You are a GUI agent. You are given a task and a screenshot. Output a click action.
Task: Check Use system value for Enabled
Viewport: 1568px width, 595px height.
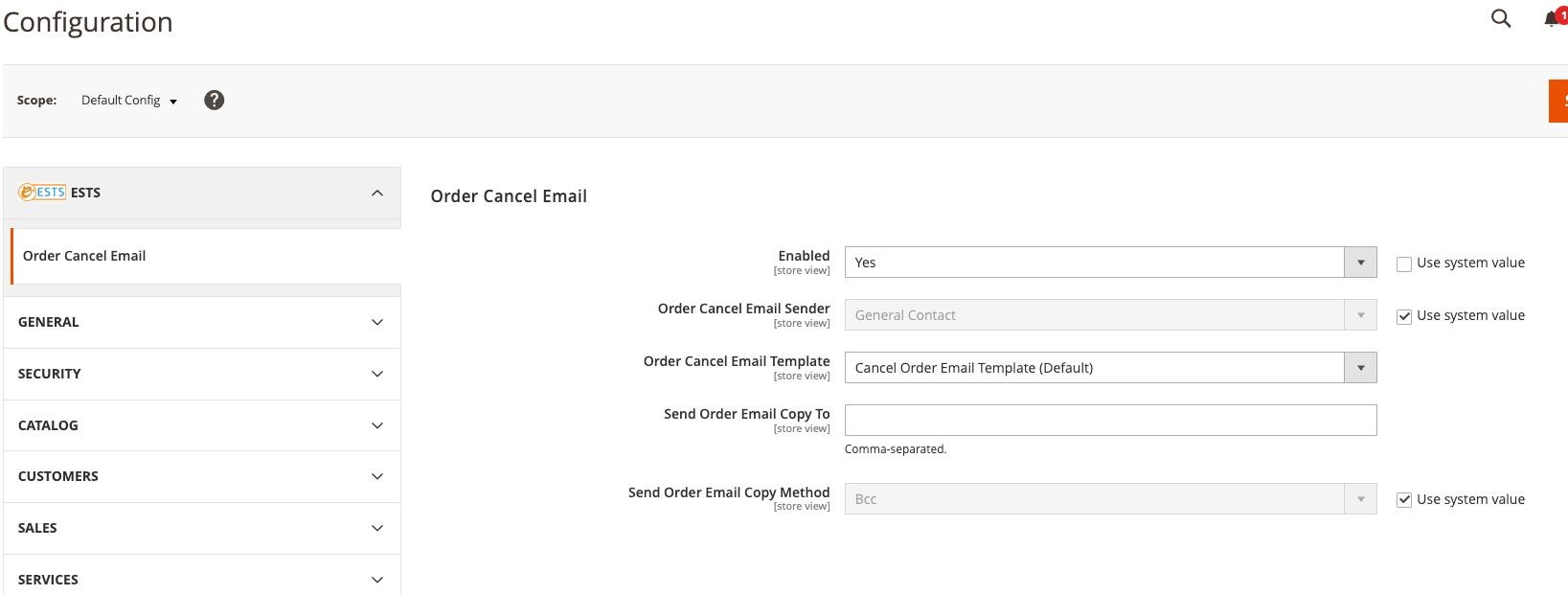pyautogui.click(x=1404, y=263)
